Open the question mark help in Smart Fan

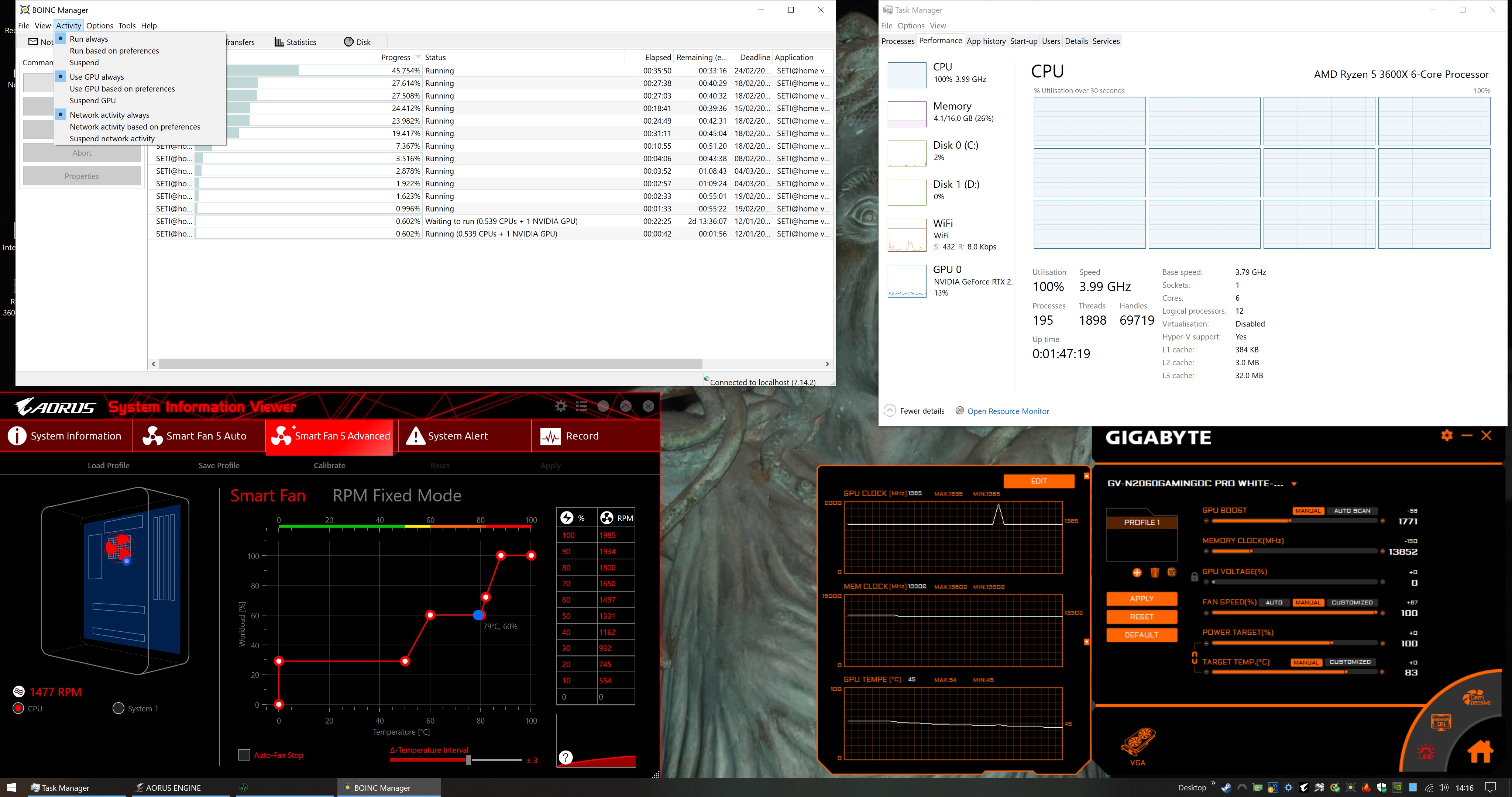tap(565, 758)
